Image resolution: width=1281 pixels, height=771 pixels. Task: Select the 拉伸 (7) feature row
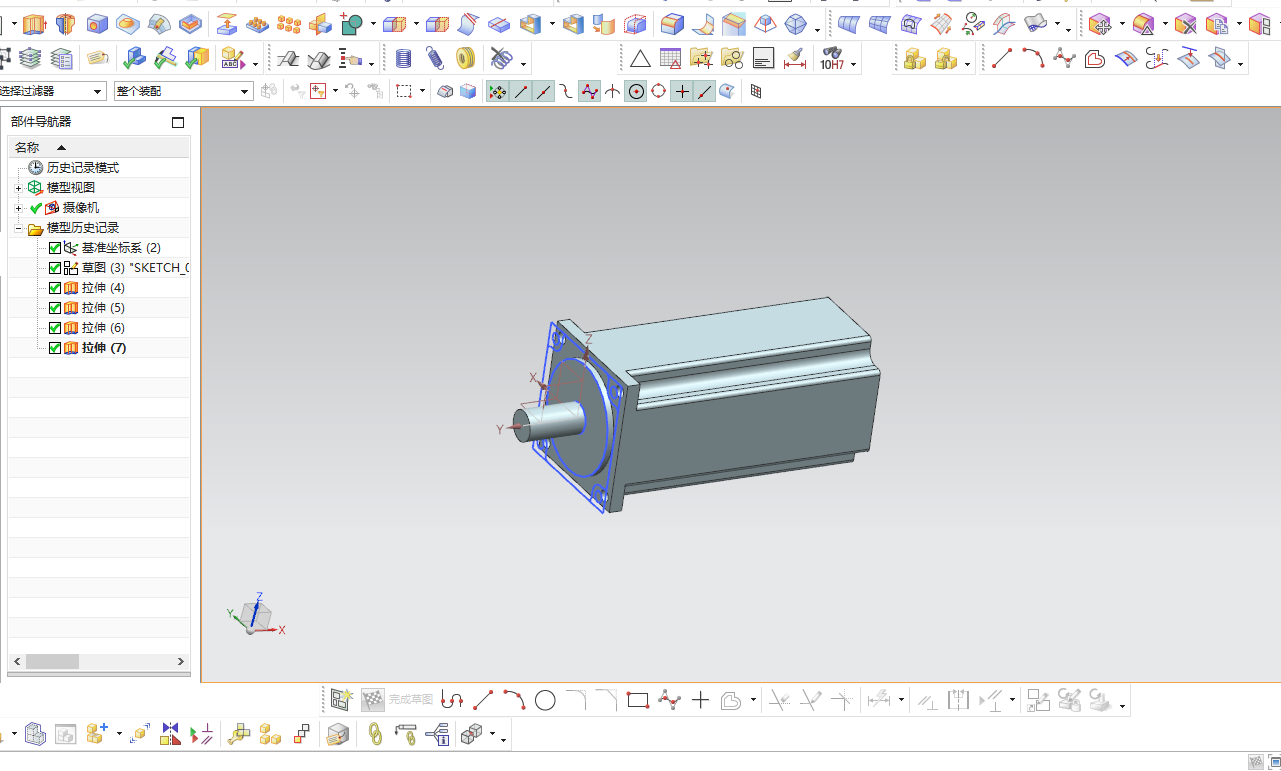98,348
